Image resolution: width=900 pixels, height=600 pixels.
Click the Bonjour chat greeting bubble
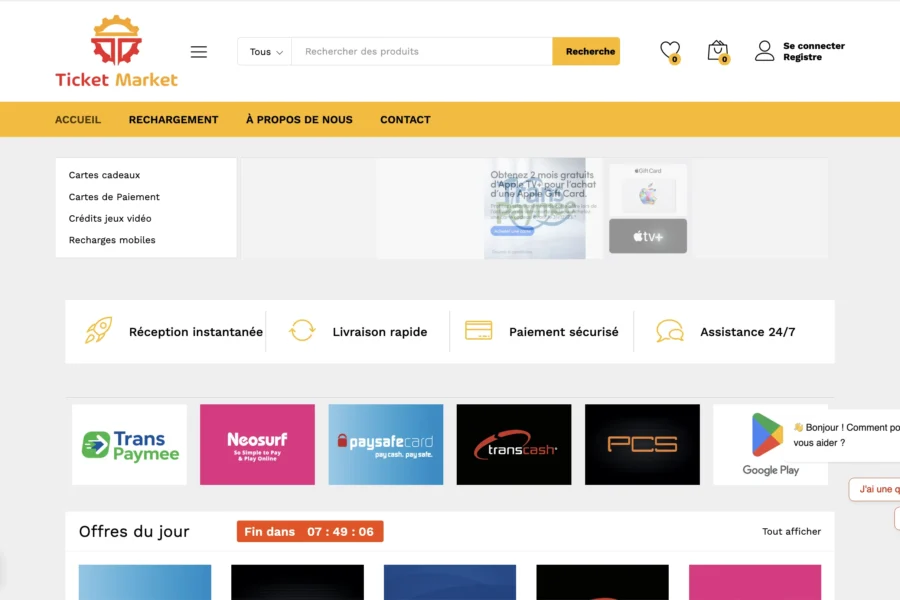coord(845,435)
